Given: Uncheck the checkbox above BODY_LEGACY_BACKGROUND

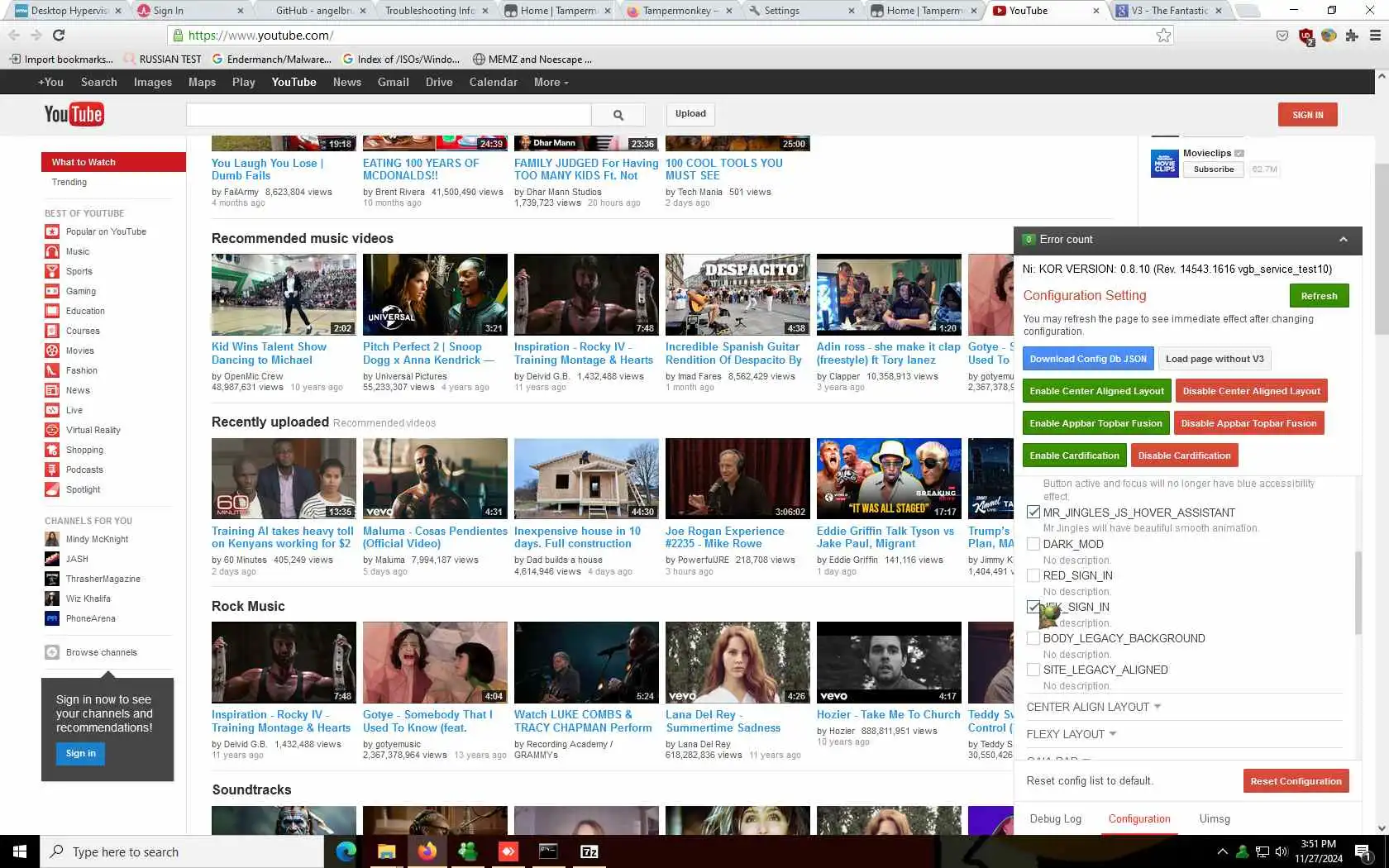Looking at the screenshot, I should click(x=1033, y=607).
